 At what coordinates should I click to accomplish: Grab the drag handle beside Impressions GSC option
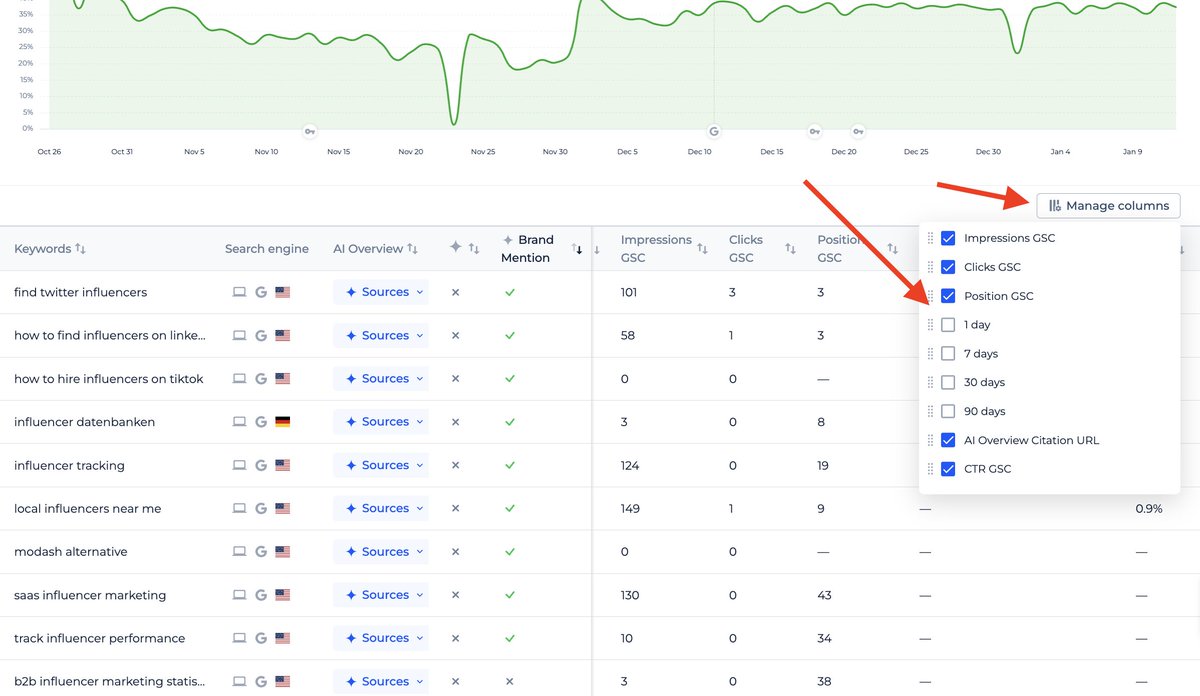[x=931, y=238]
